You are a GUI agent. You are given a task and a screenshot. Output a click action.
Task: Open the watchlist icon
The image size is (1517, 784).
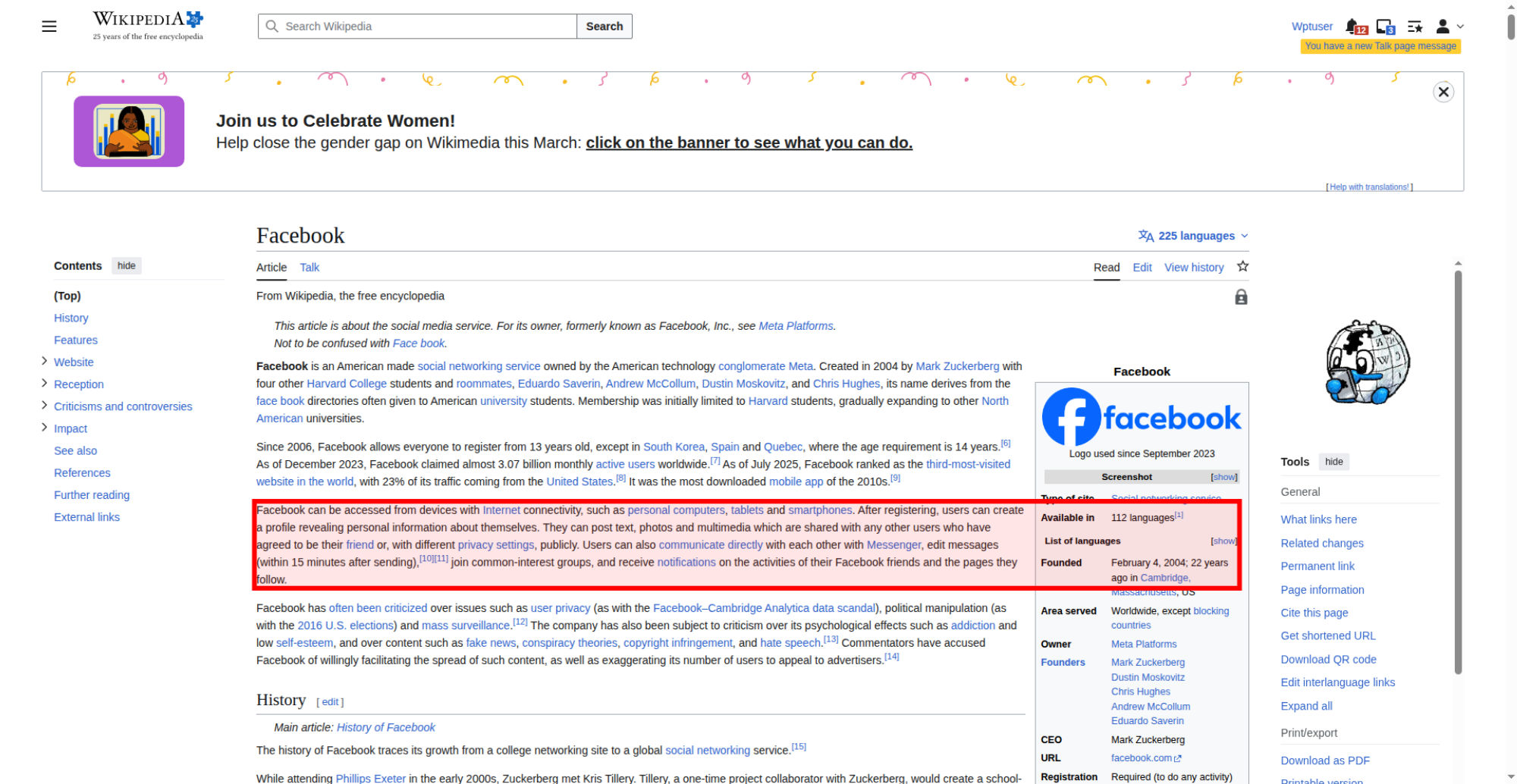click(1415, 27)
